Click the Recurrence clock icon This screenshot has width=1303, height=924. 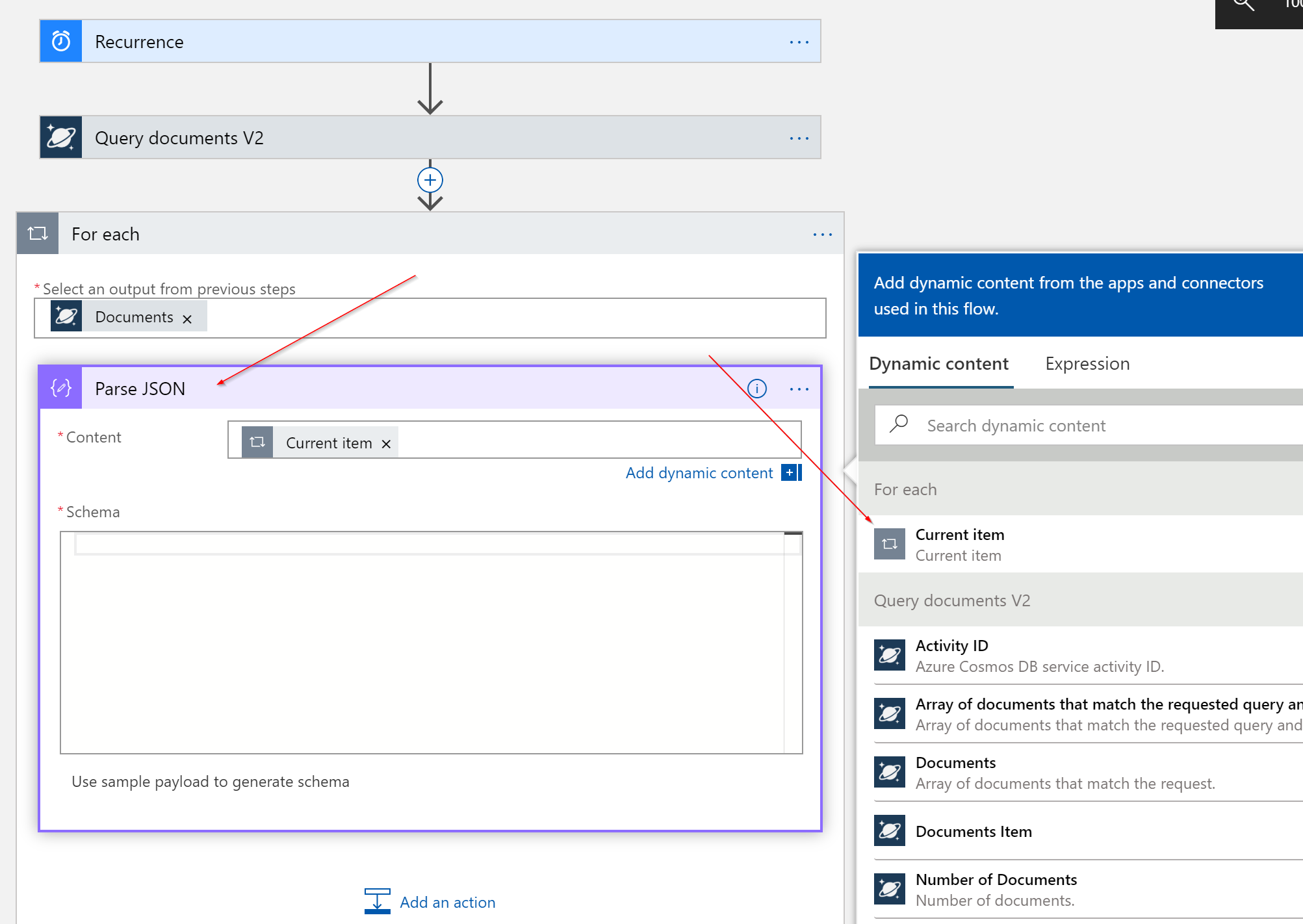[x=61, y=42]
